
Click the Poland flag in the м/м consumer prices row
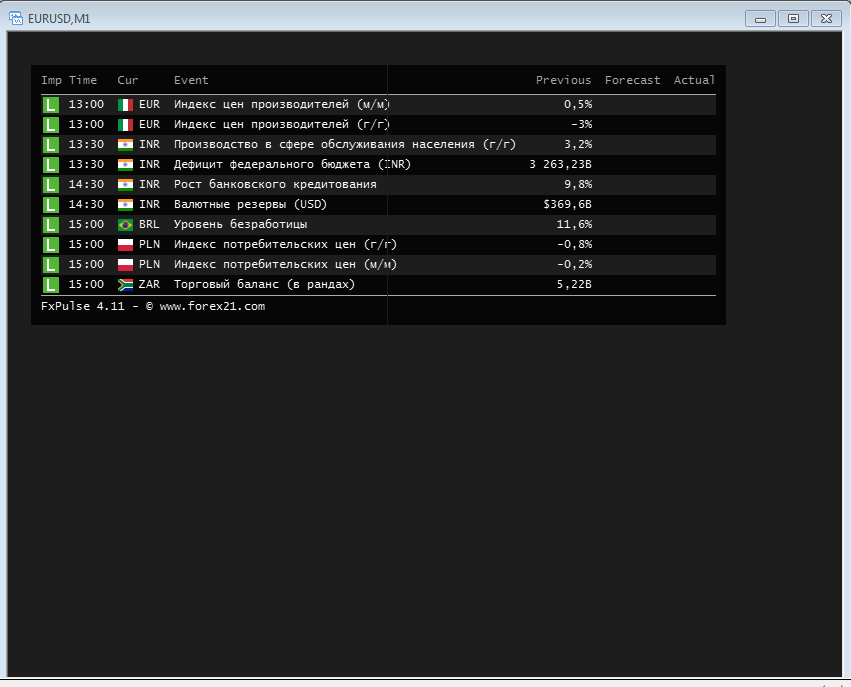(125, 265)
